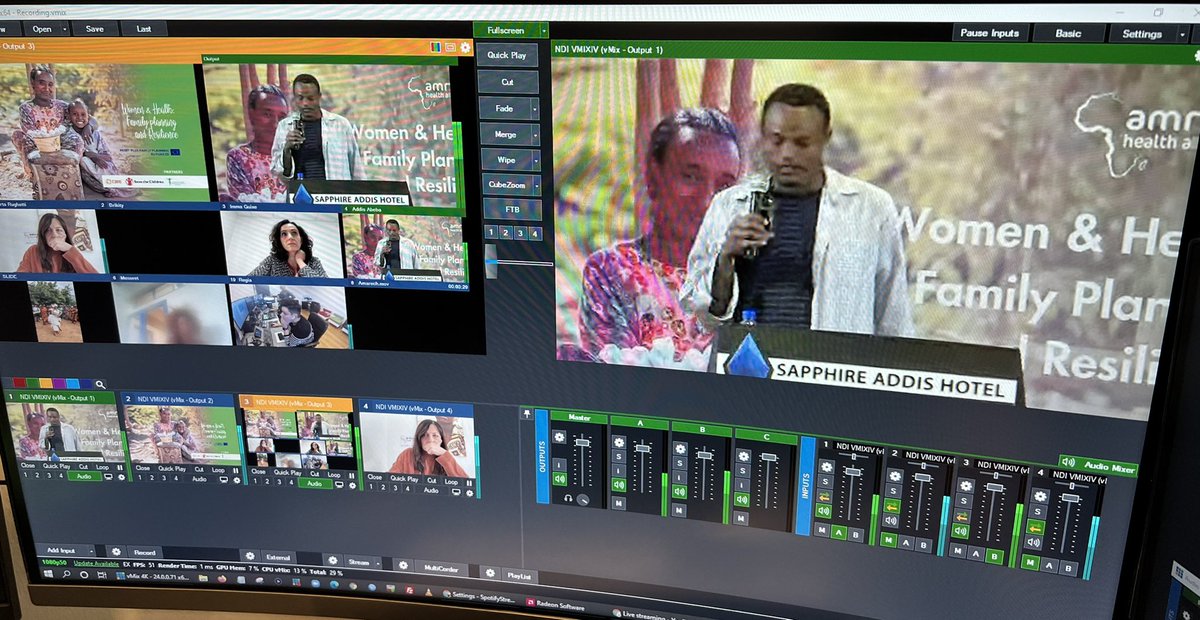Open settings gear in orange preview title bar
The height and width of the screenshot is (620, 1200).
(465, 47)
